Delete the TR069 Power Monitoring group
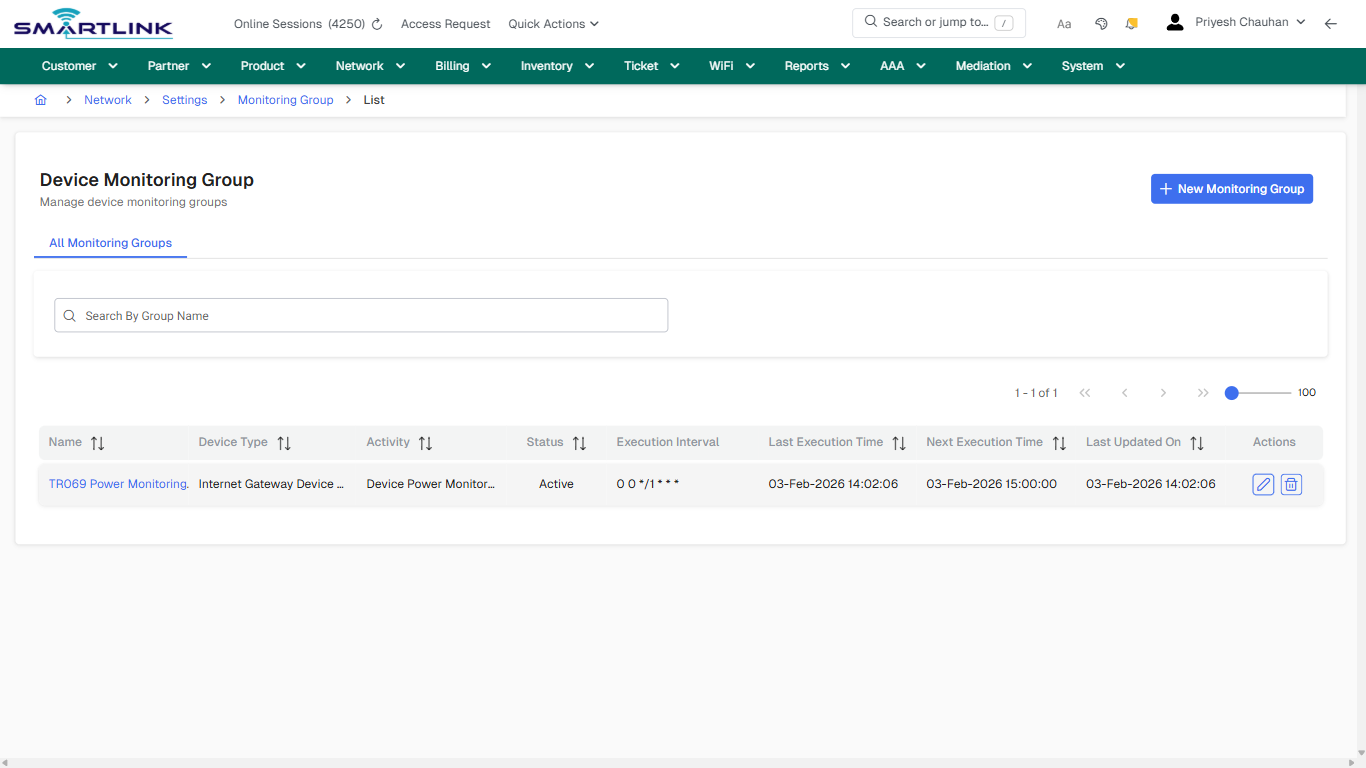This screenshot has width=1366, height=768. click(1291, 484)
